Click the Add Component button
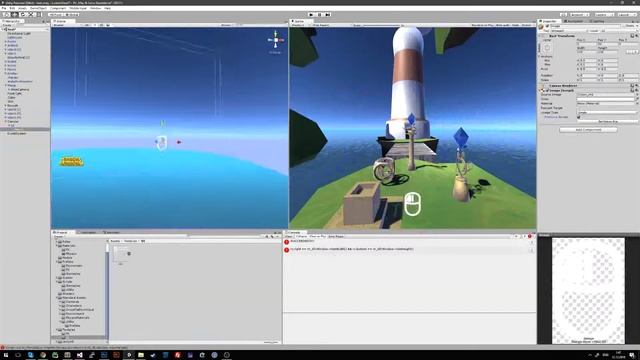The height and width of the screenshot is (360, 640). click(588, 130)
